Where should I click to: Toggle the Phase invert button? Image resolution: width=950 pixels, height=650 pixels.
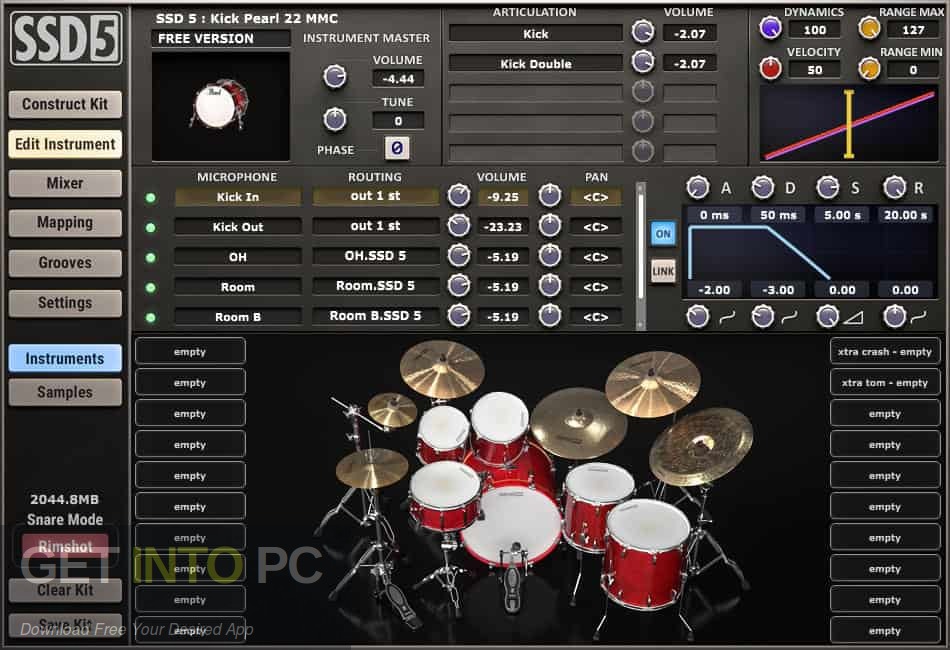click(x=397, y=148)
